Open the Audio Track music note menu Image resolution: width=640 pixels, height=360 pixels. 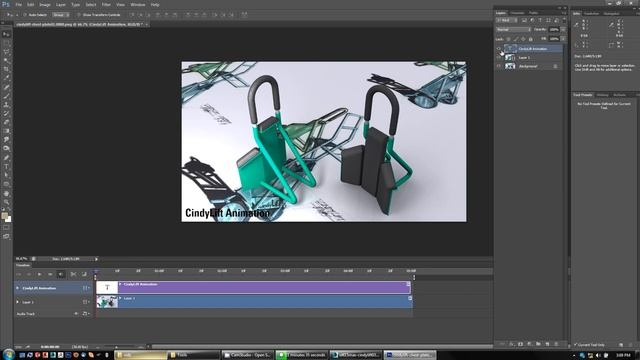(x=85, y=313)
